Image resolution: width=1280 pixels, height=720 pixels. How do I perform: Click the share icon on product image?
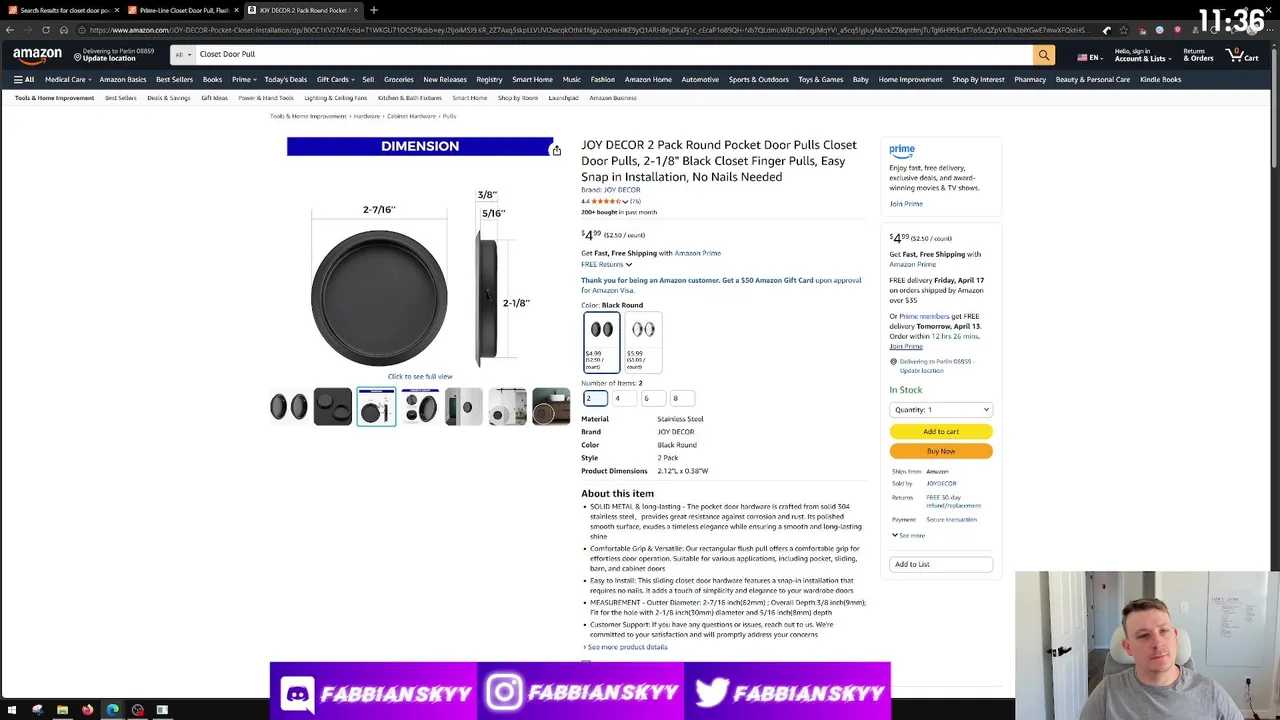pyautogui.click(x=556, y=150)
